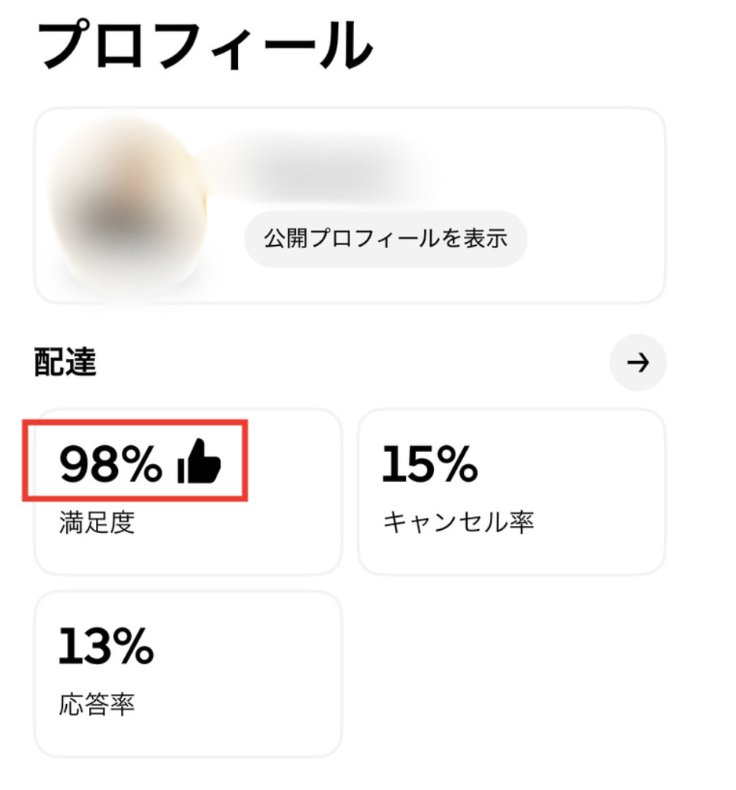Image resolution: width=736 pixels, height=790 pixels.
Task: Click the 15% cancellation percentage
Action: pos(430,464)
